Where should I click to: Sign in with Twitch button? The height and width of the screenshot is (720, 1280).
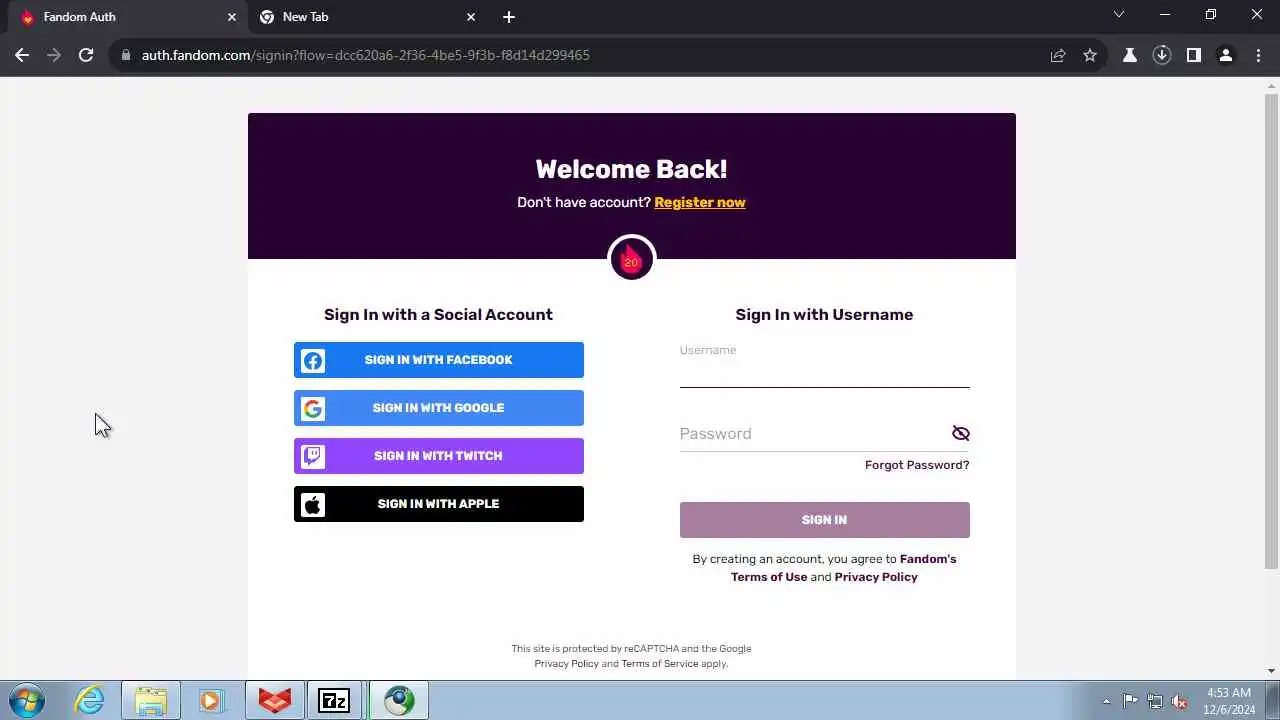[x=438, y=456]
